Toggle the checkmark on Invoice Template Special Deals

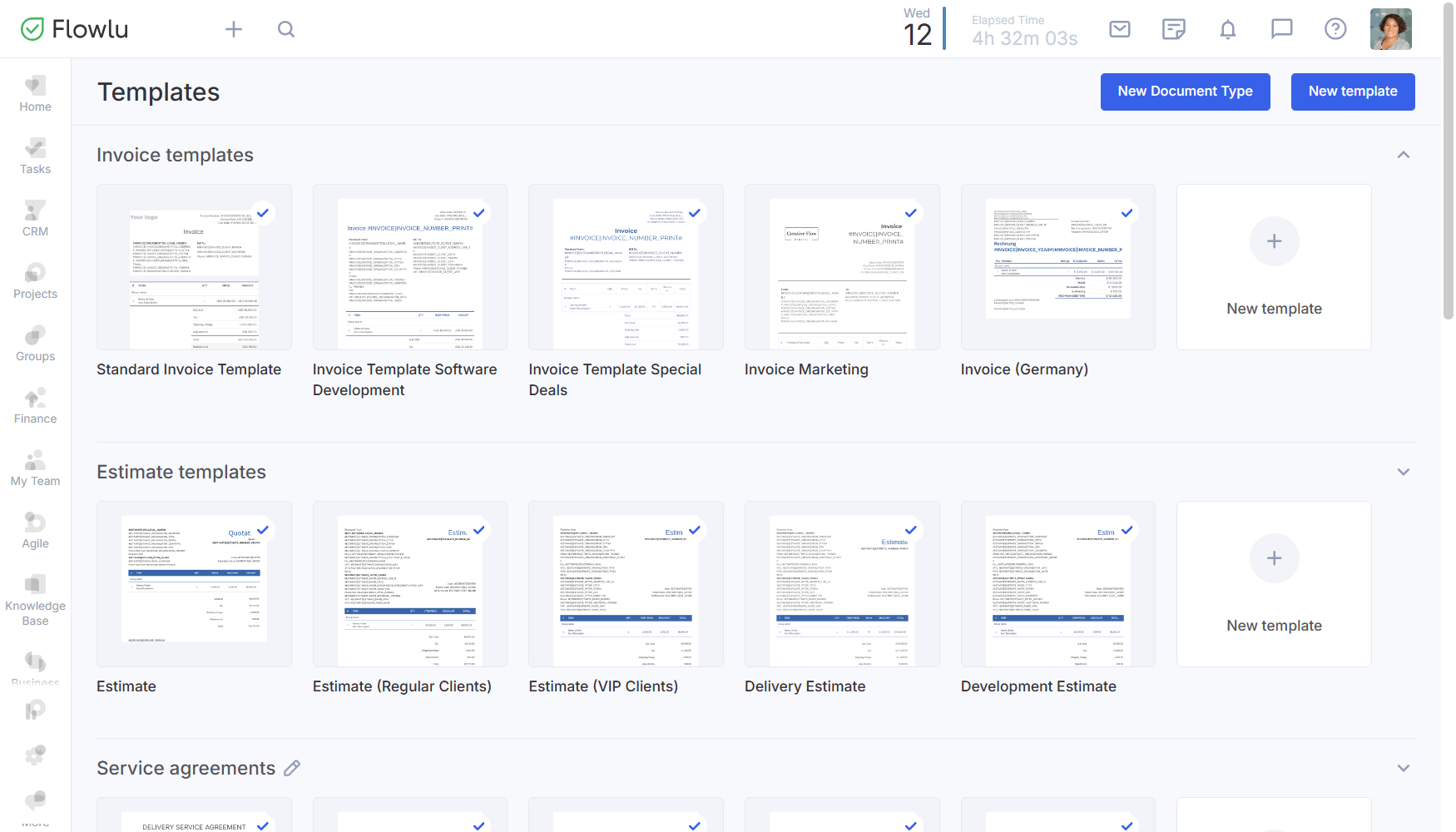[x=695, y=213]
